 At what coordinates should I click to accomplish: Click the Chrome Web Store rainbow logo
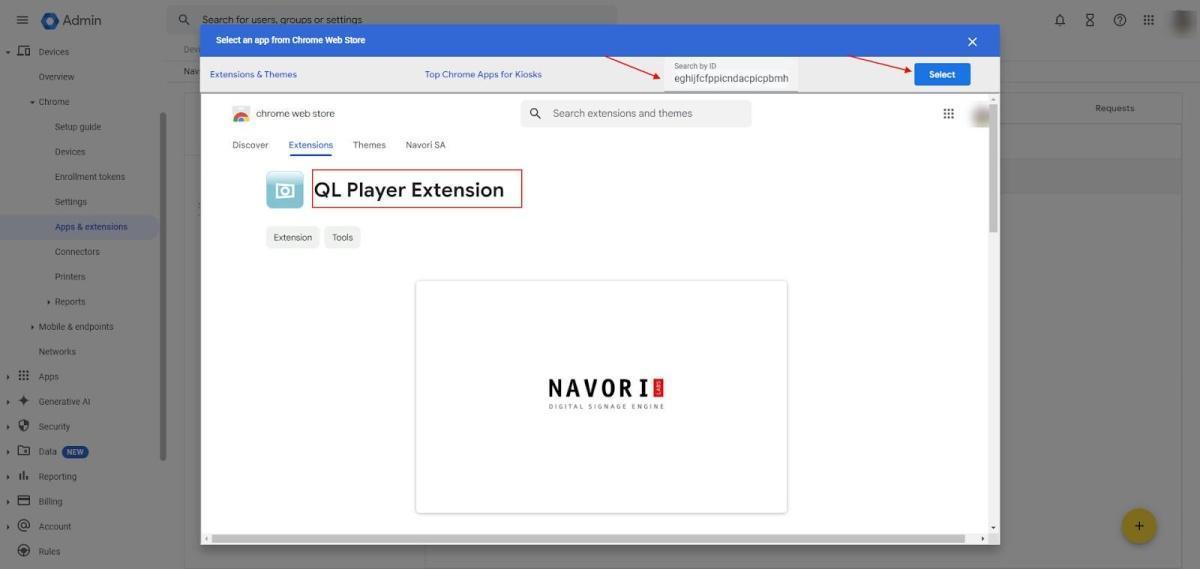241,114
